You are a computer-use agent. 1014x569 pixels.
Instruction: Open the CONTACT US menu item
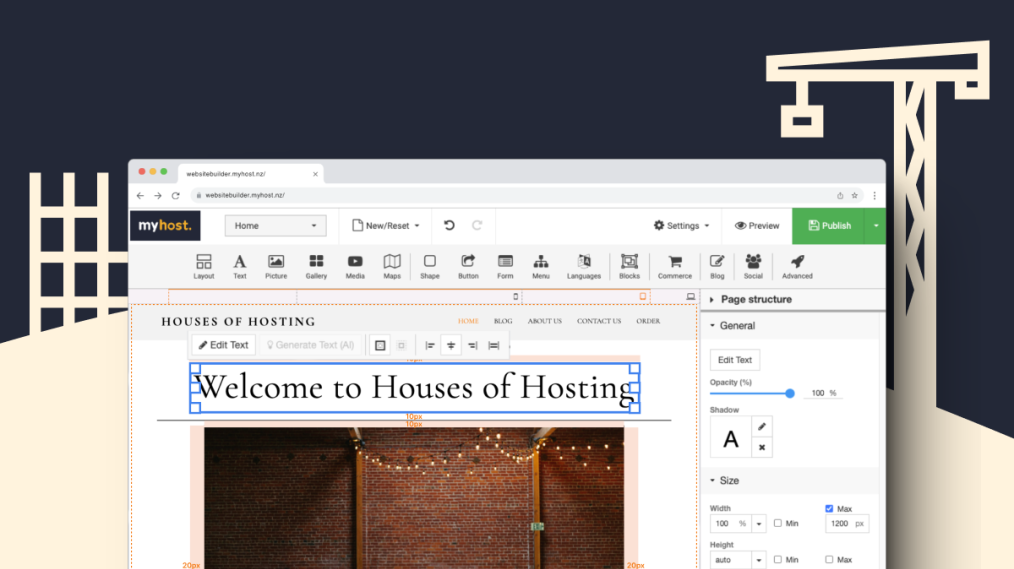point(599,321)
